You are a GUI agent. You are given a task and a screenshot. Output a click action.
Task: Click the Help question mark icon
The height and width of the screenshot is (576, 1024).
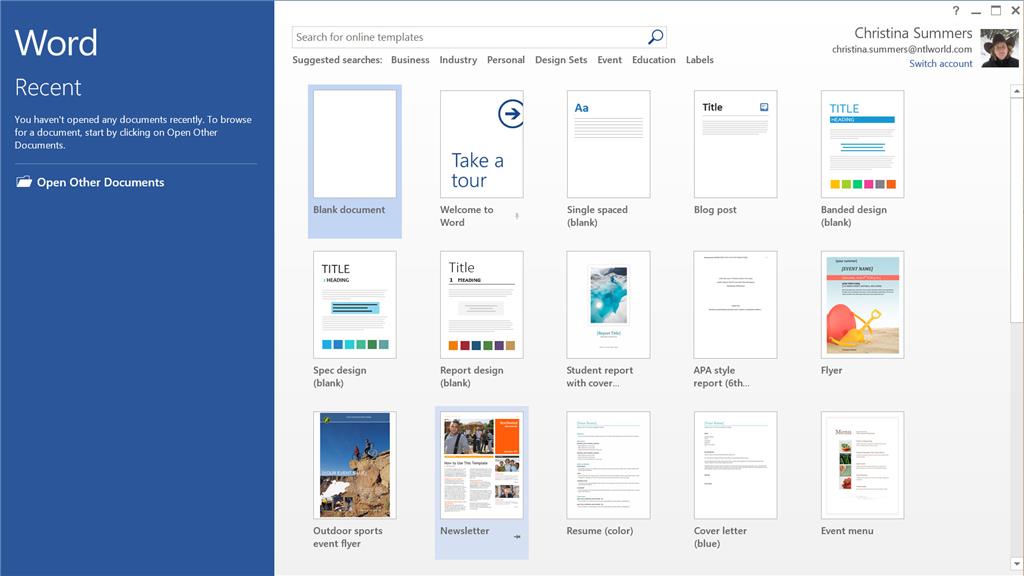pos(956,10)
